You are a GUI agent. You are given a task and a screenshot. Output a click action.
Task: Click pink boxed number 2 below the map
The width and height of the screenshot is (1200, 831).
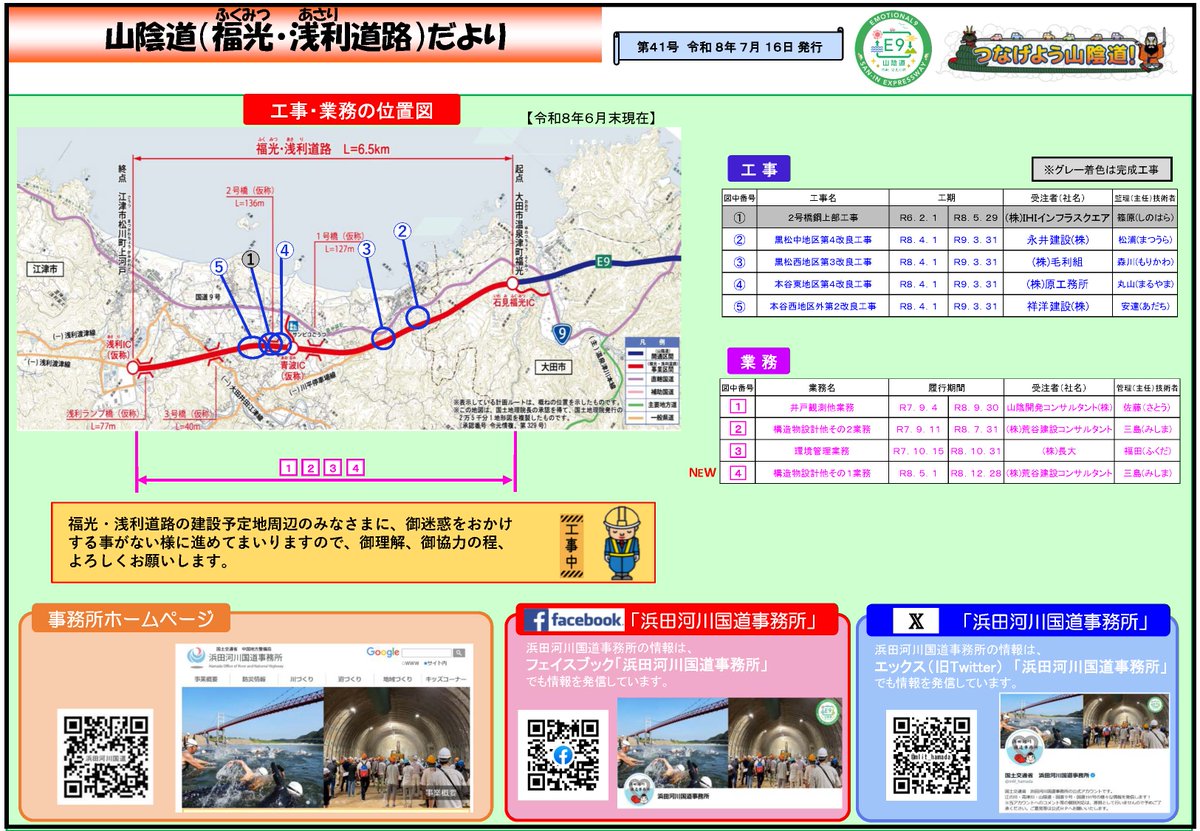click(310, 467)
